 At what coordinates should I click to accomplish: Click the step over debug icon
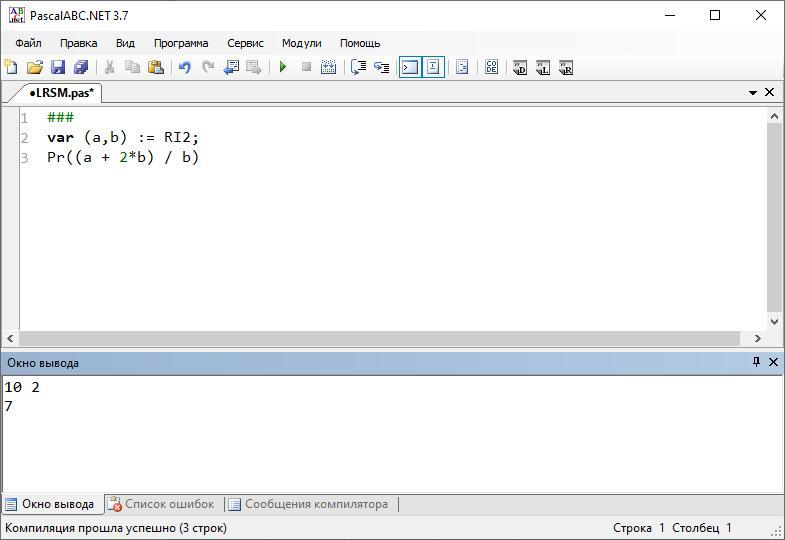(381, 67)
